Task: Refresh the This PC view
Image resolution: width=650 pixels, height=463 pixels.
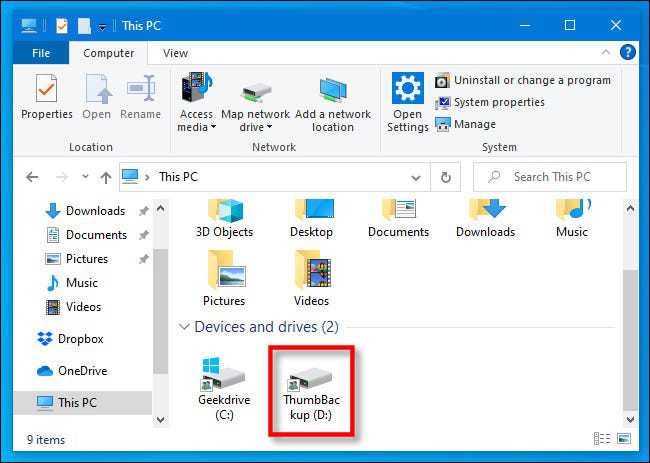Action: [446, 177]
